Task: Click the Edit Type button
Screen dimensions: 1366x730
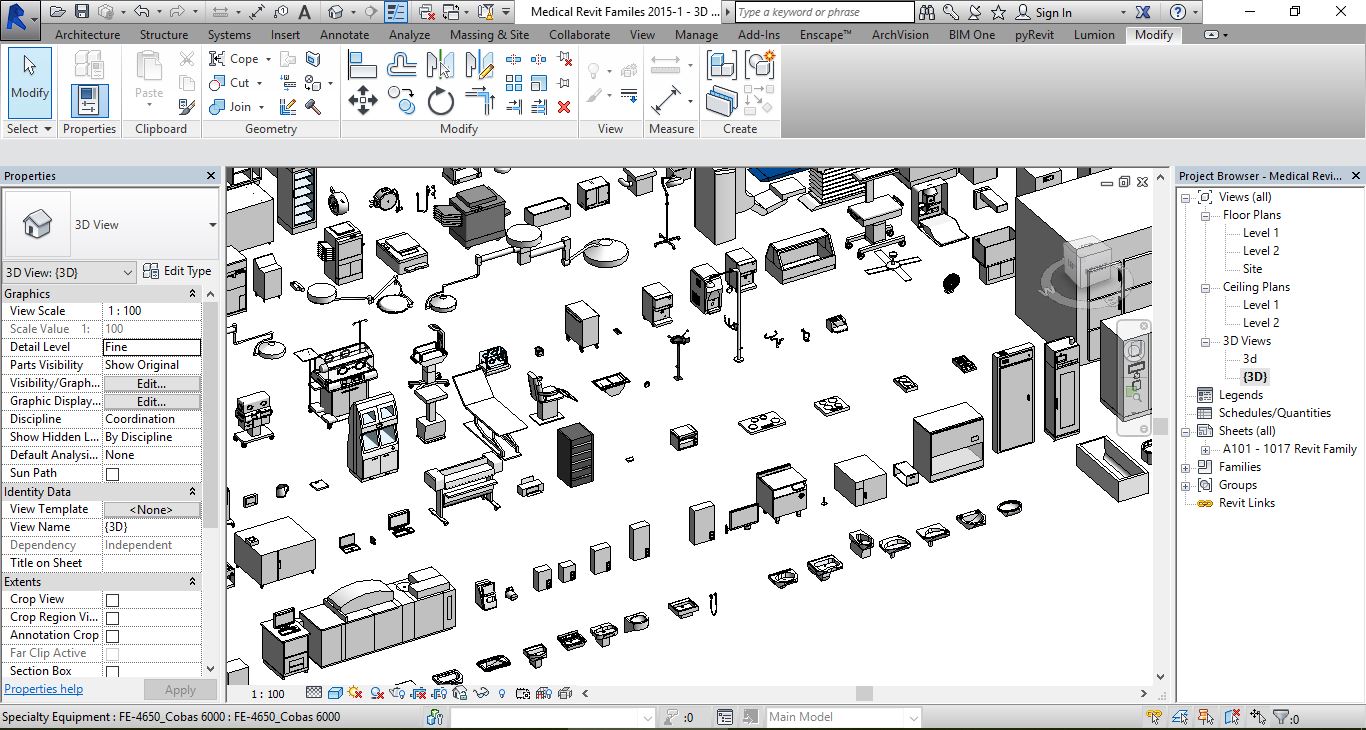Action: [x=177, y=271]
